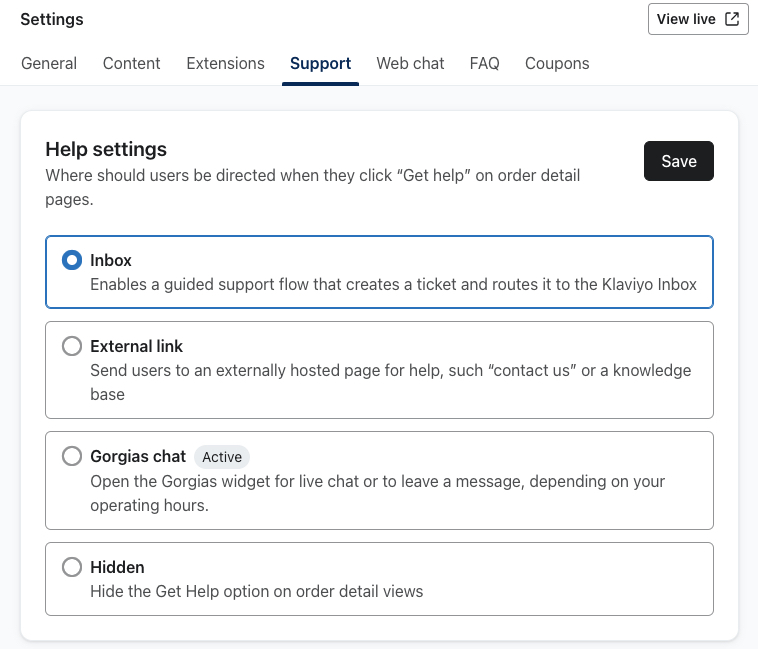Click the Gorgias chat description text

click(x=378, y=493)
